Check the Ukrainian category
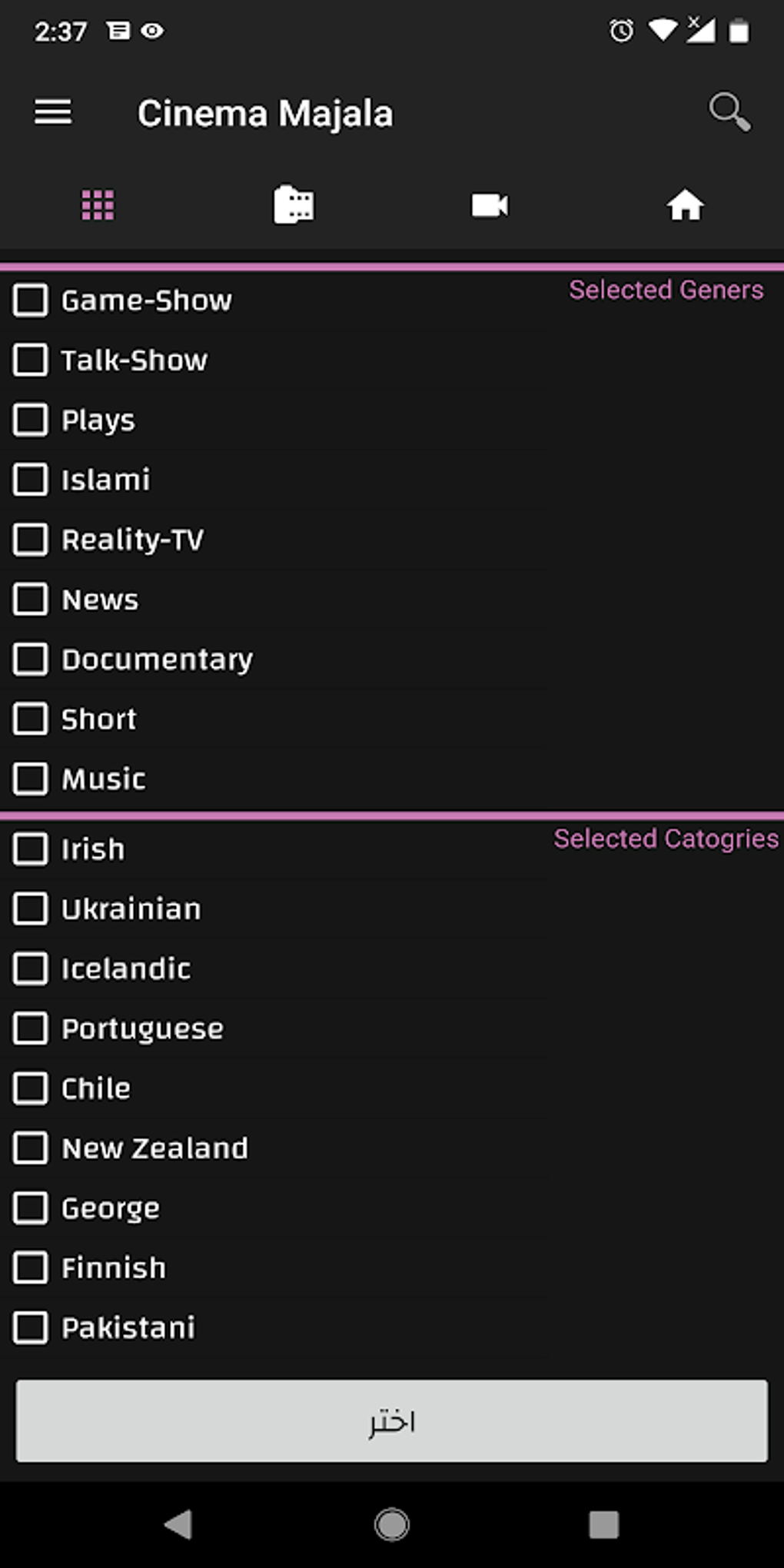The width and height of the screenshot is (784, 1568). (x=30, y=909)
